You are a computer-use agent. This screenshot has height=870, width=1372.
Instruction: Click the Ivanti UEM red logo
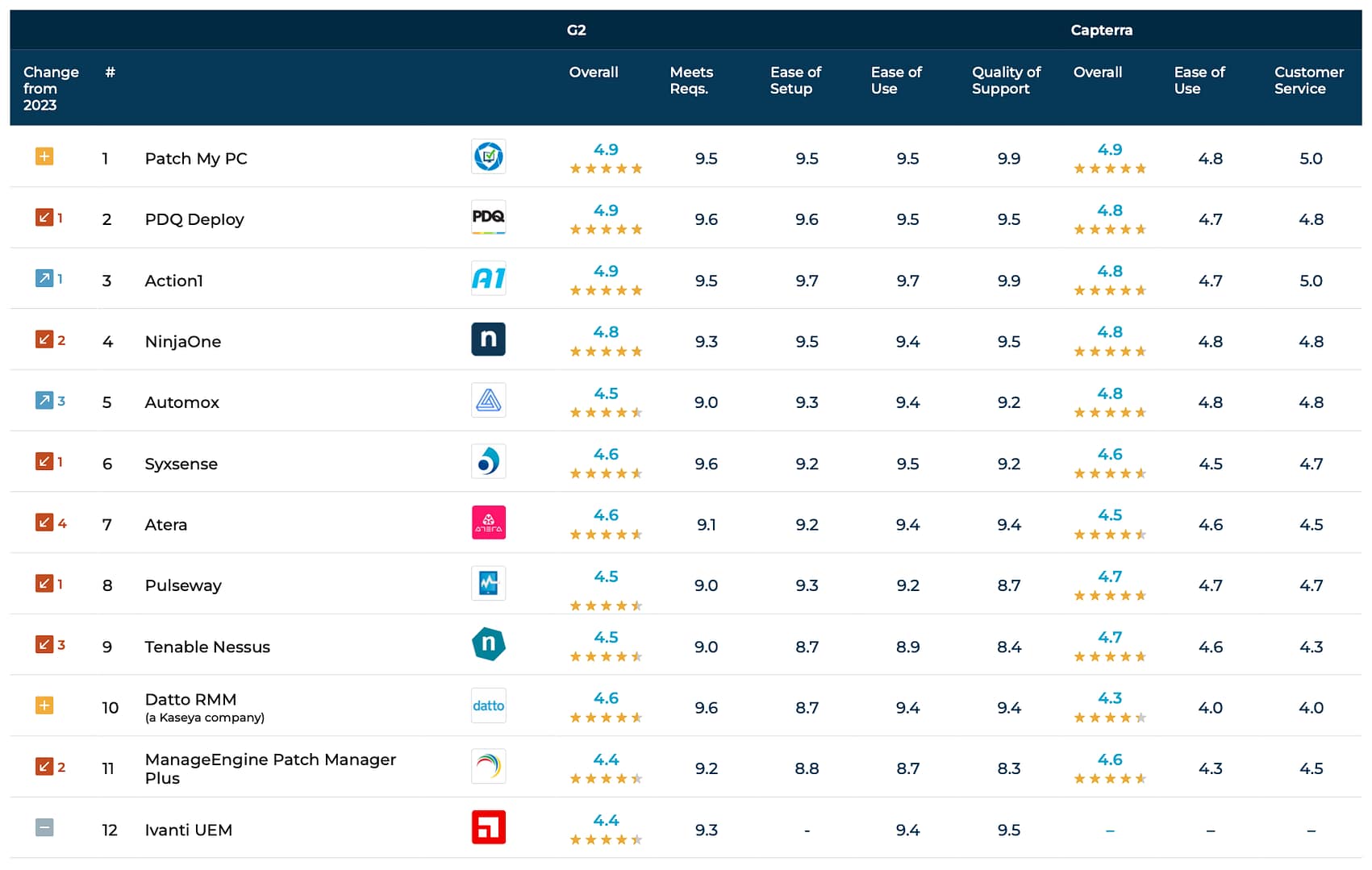pos(488,827)
